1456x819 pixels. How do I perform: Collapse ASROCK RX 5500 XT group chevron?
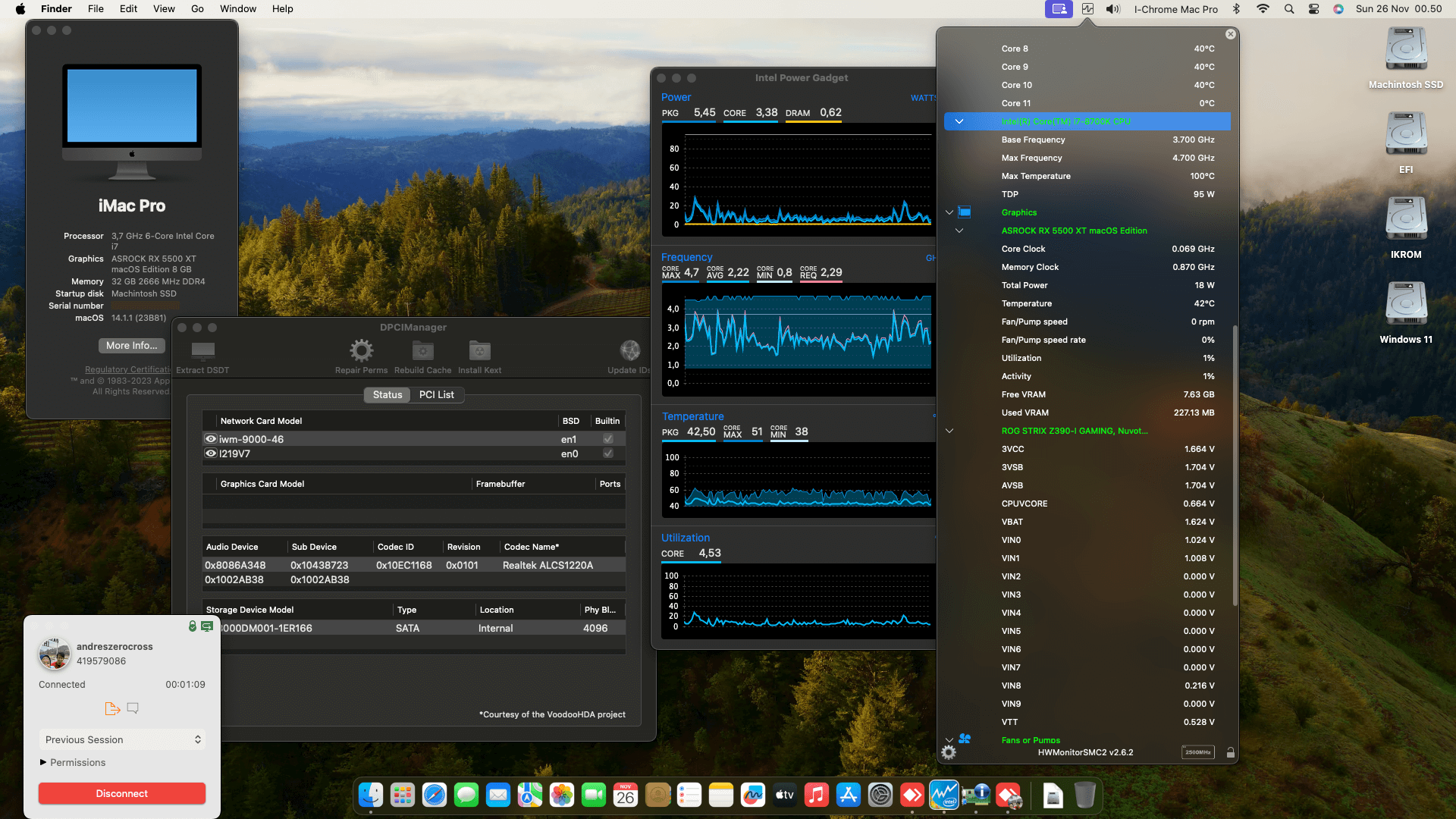[959, 231]
